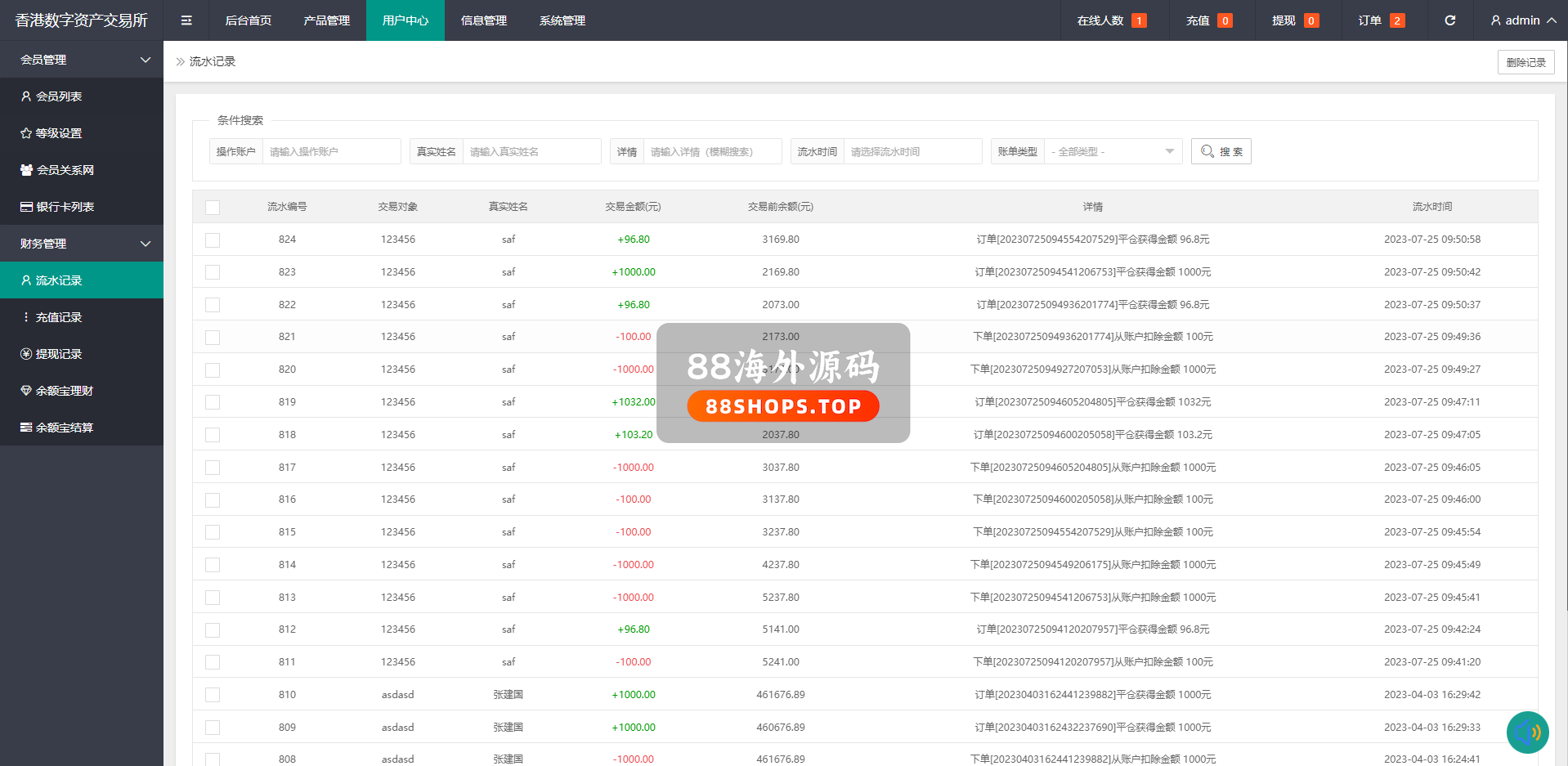Click the refresh icon in top bar

click(x=1449, y=20)
